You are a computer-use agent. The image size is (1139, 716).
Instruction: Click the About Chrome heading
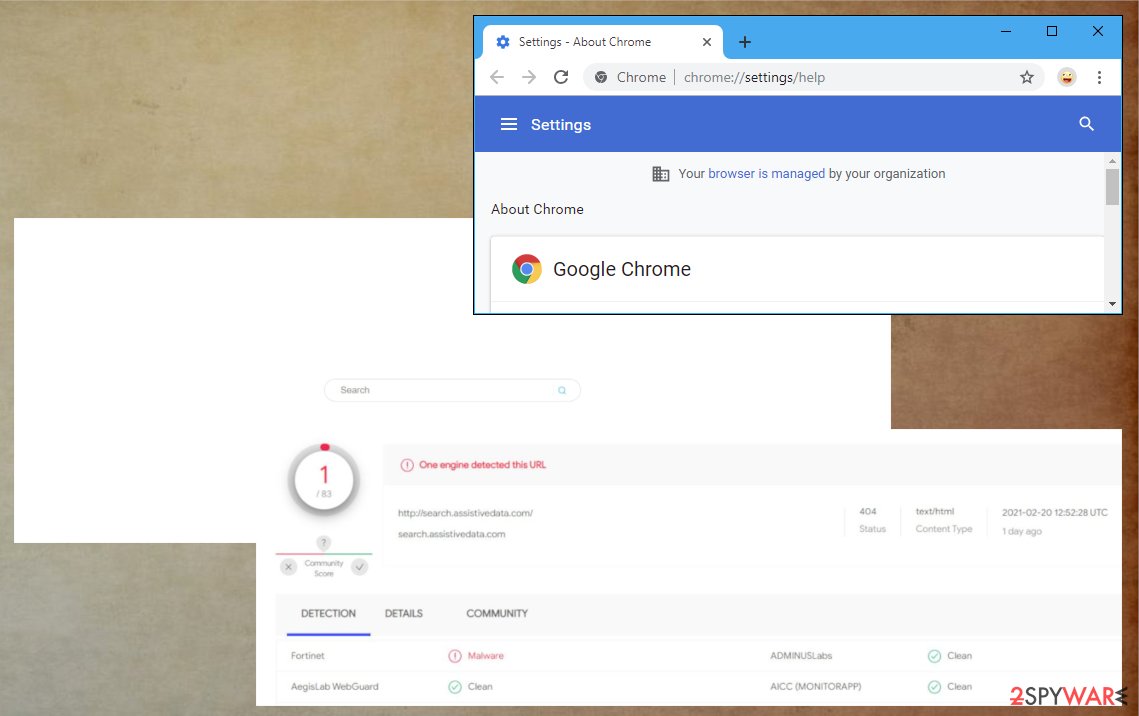point(537,209)
